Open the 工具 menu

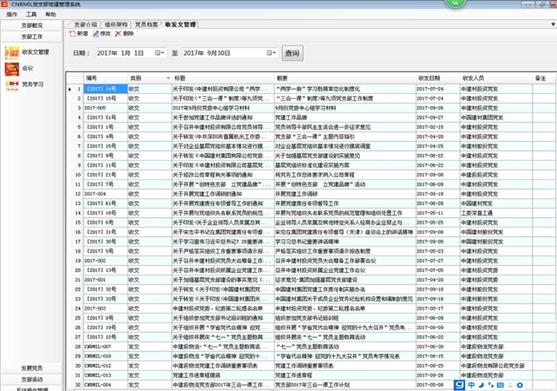point(31,14)
